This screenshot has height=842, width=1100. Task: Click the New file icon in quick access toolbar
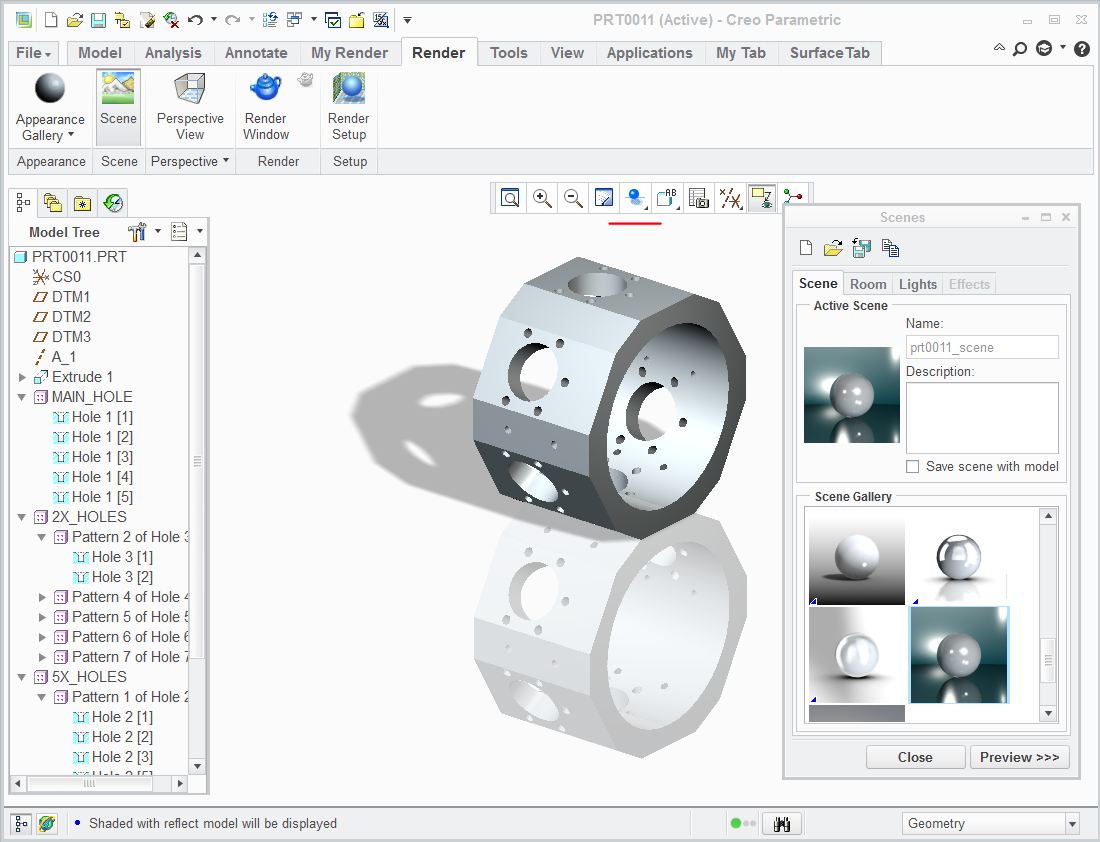click(51, 20)
